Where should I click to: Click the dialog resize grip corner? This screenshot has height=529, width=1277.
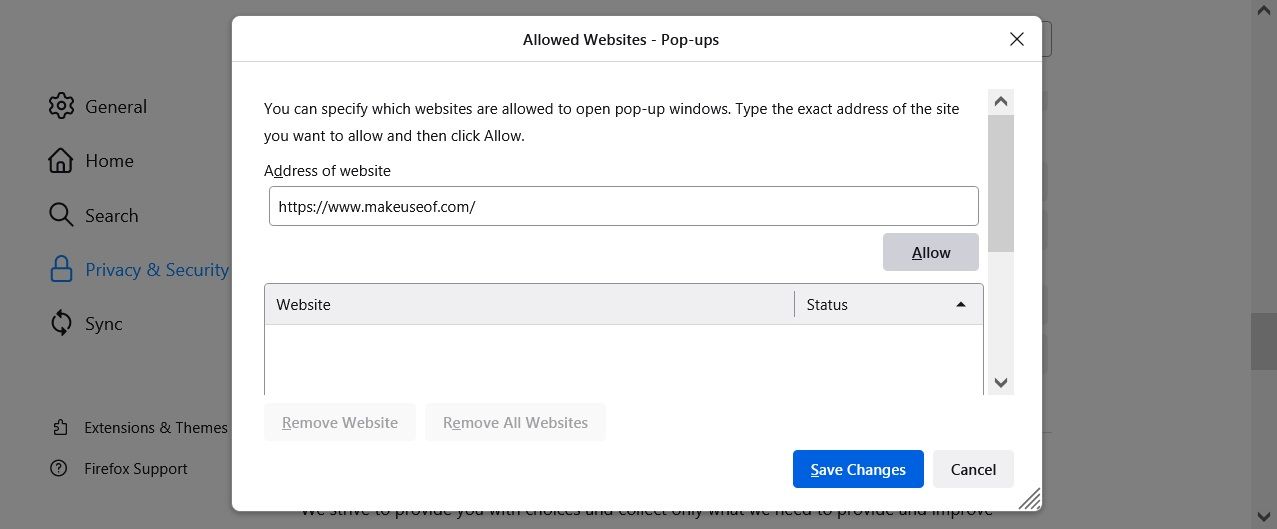click(x=1029, y=498)
